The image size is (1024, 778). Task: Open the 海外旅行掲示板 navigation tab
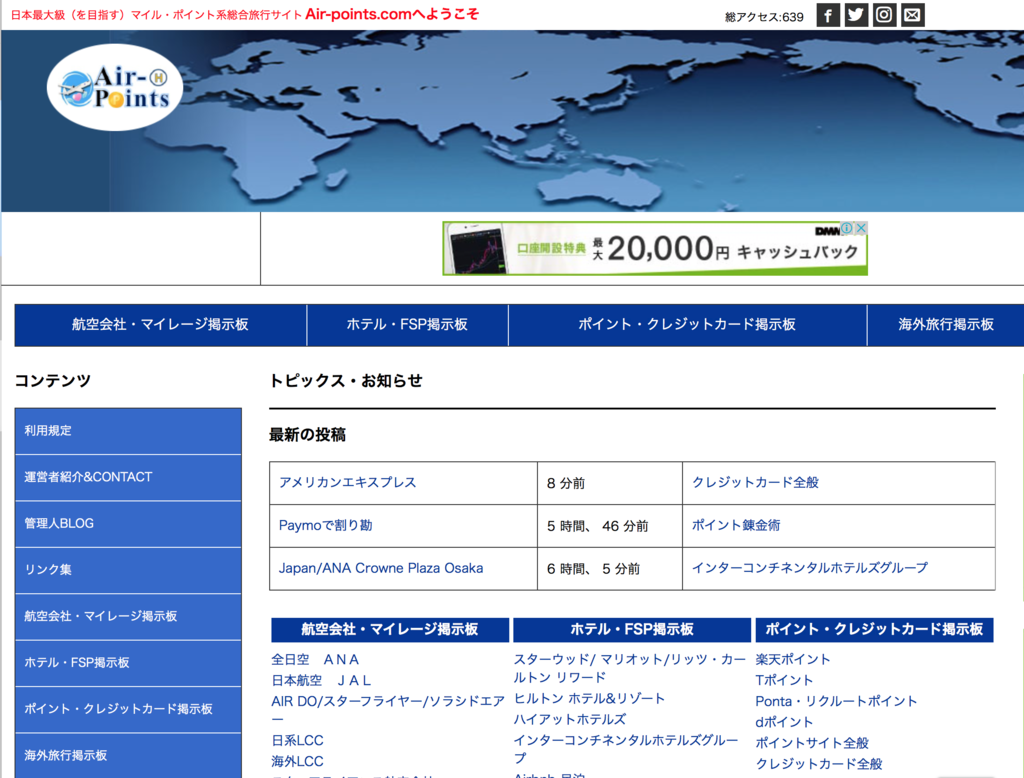coord(945,325)
